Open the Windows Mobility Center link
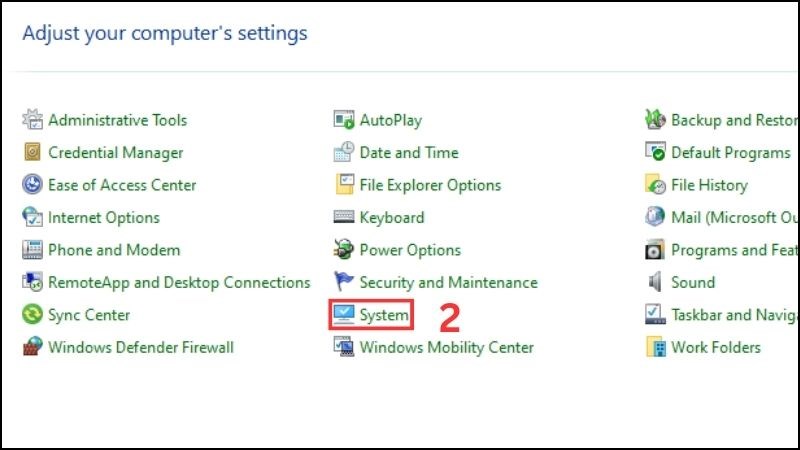Screen dimensions: 800x450 click(x=446, y=347)
